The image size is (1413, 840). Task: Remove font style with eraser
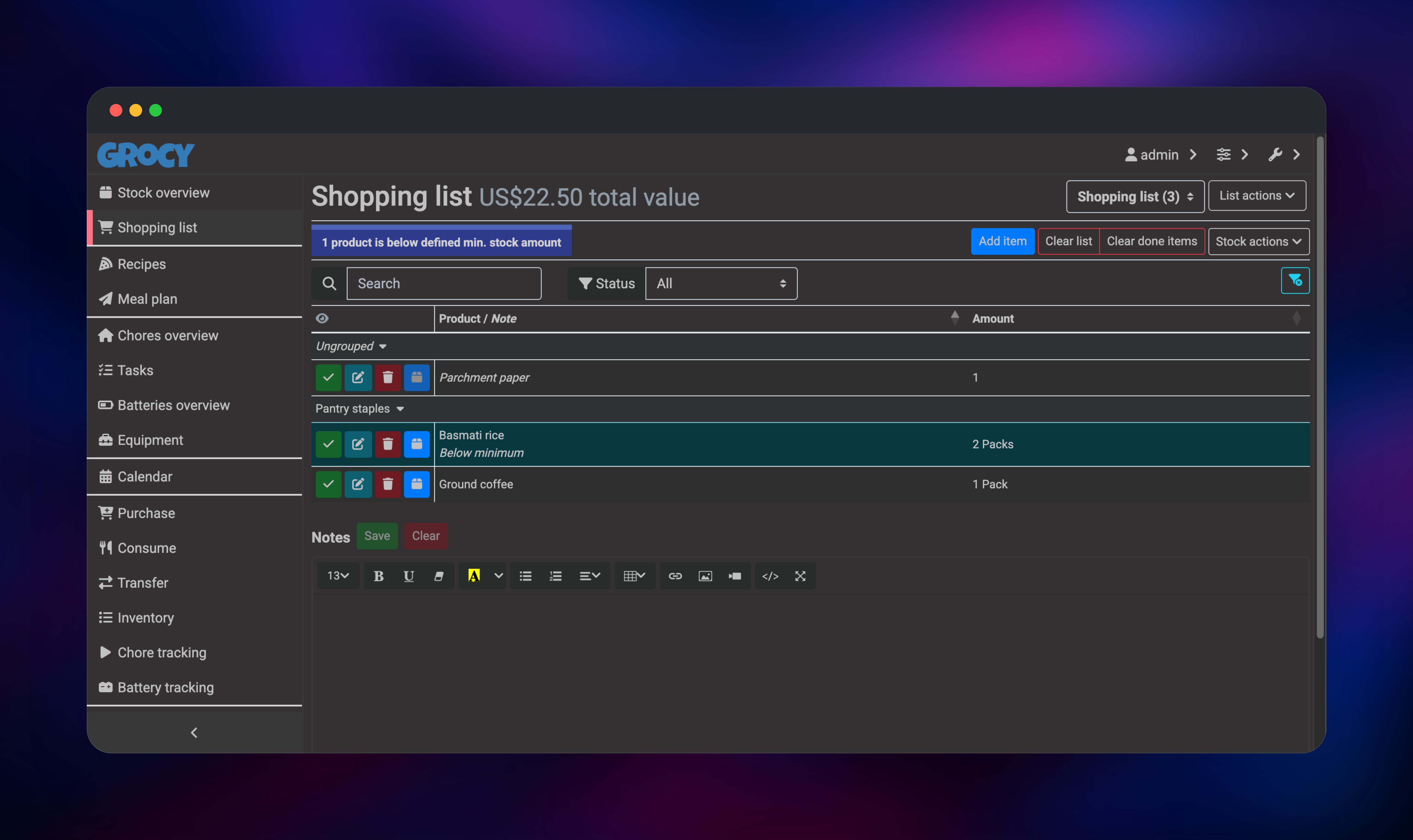tap(439, 576)
